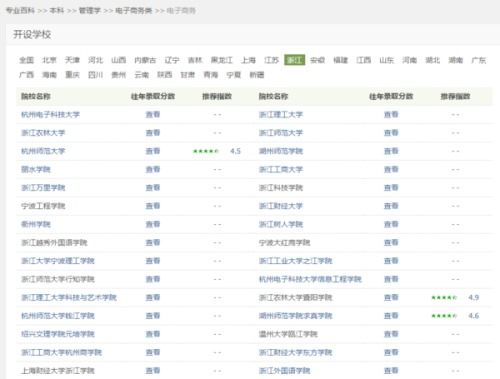Choose the 山西 region filter

[x=118, y=60]
